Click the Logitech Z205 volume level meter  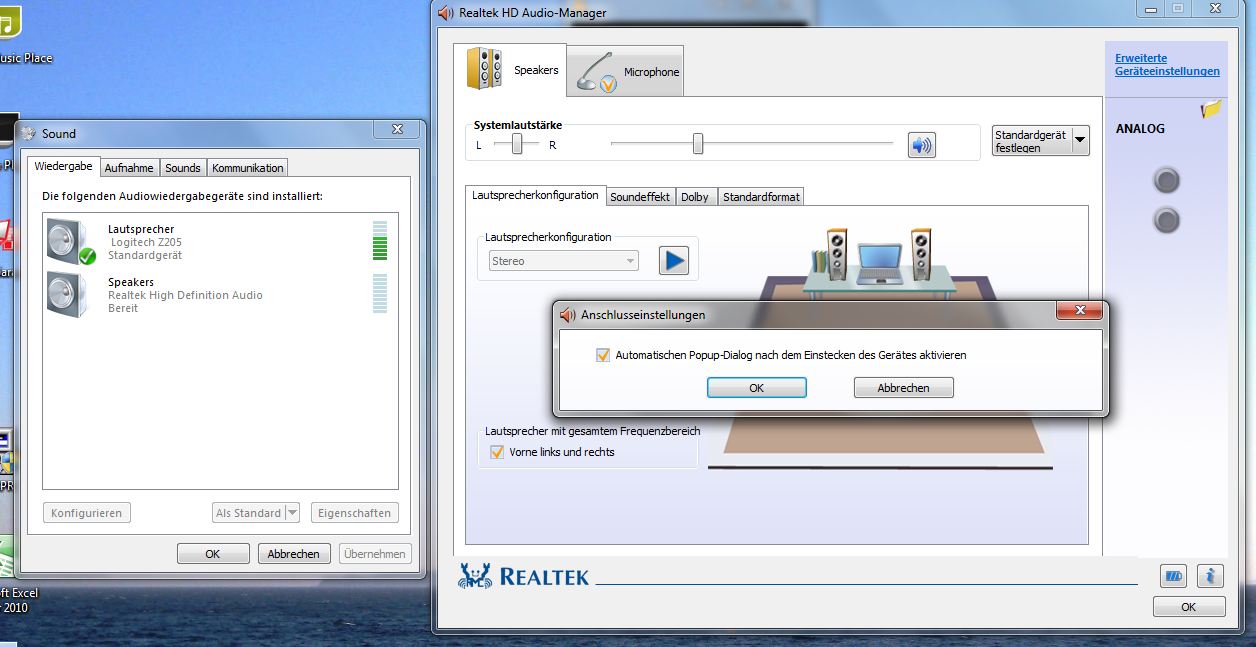coord(379,241)
